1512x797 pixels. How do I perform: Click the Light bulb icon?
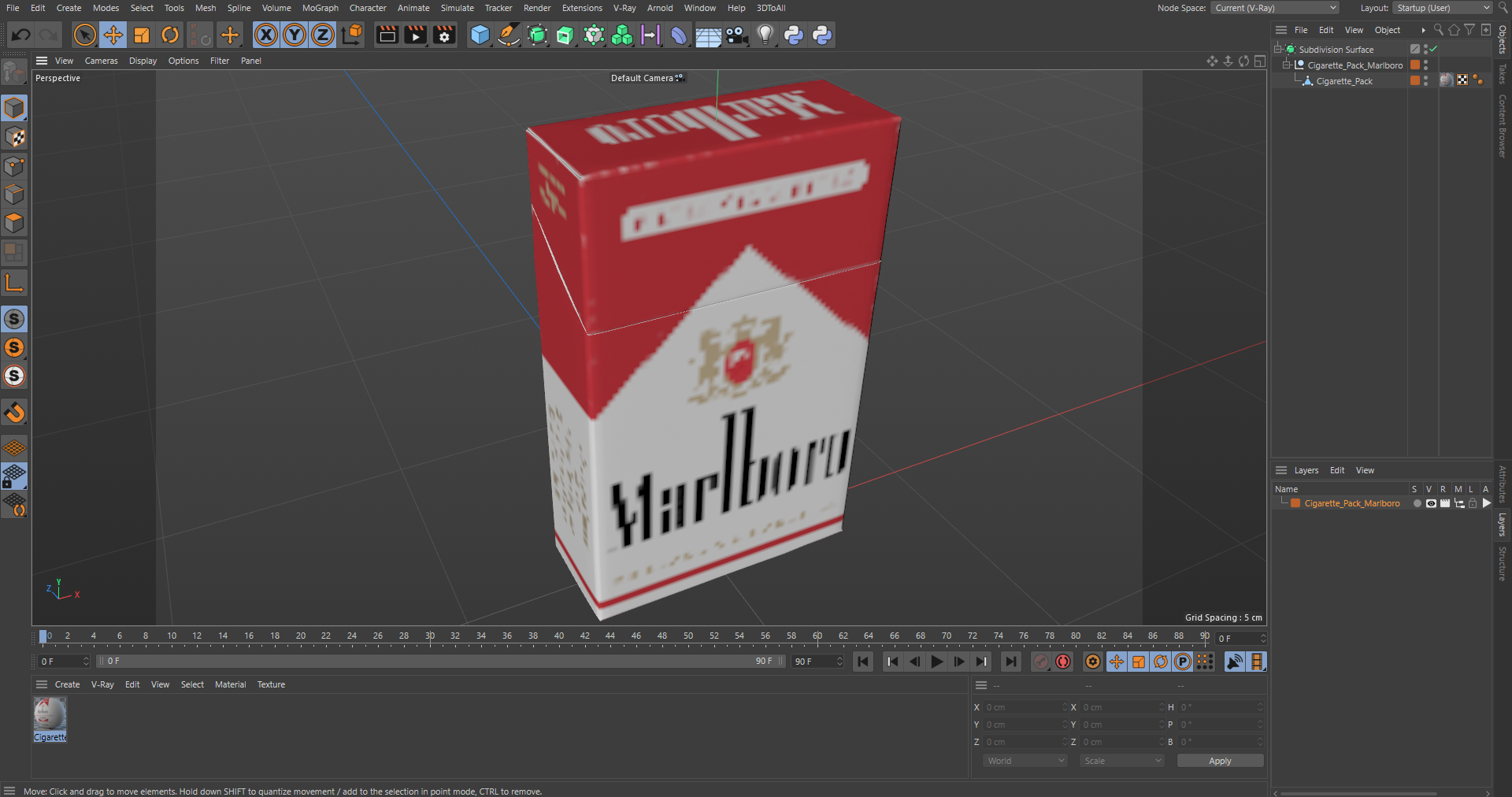765,35
